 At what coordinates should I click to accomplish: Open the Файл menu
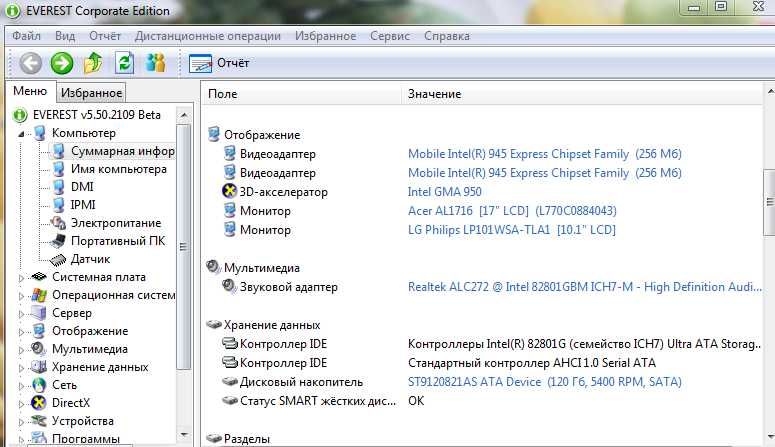(26, 36)
